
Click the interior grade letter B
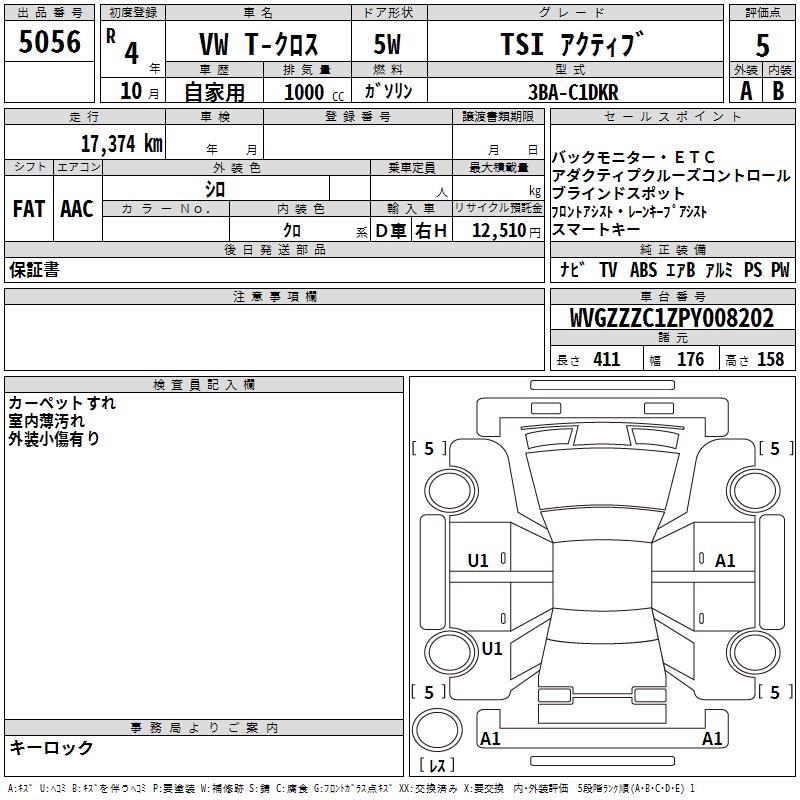point(779,91)
